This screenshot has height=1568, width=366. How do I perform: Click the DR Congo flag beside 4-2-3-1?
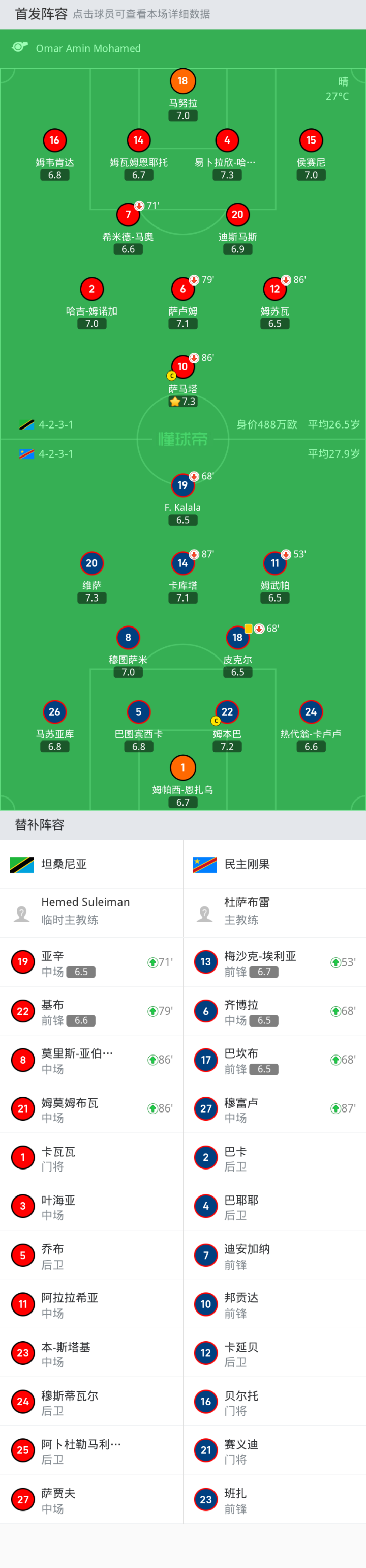click(x=26, y=454)
